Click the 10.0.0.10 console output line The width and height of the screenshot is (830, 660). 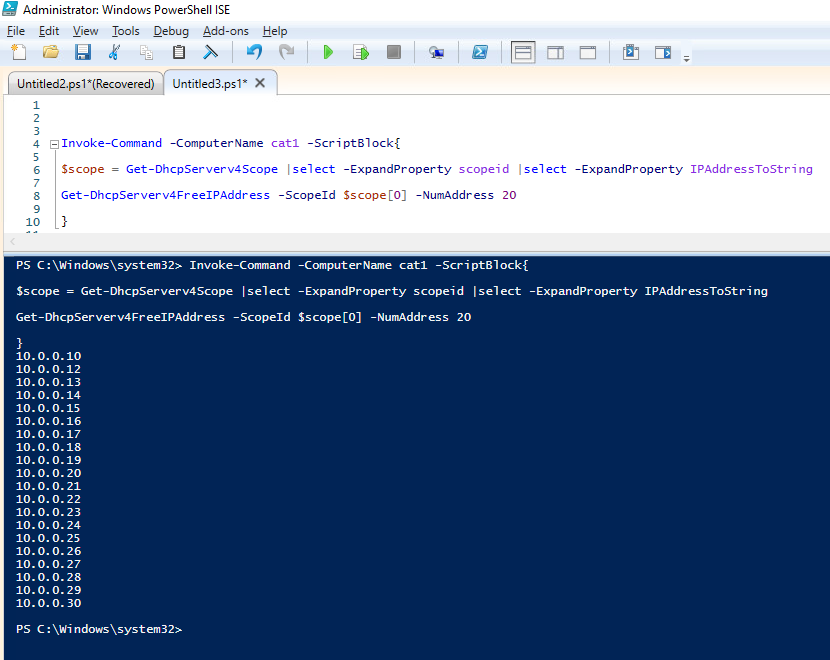[x=48, y=356]
